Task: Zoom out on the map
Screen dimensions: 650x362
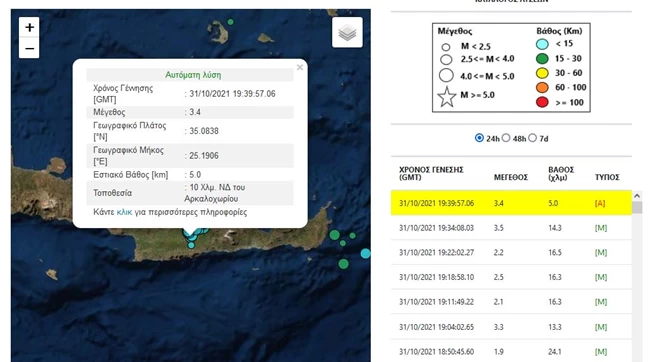Action: [29, 49]
